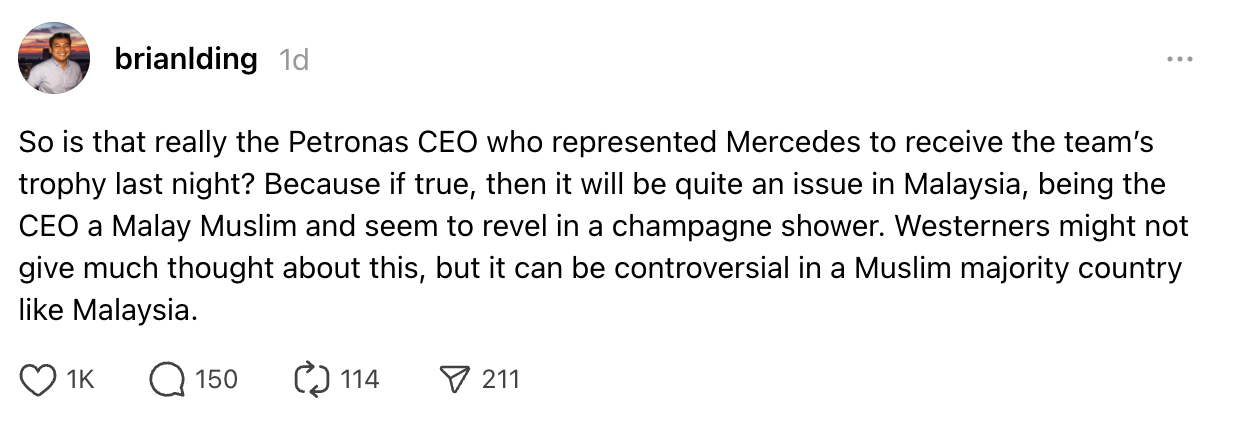1234x422 pixels.
Task: Open the three-dot more options menu
Action: pyautogui.click(x=1180, y=60)
